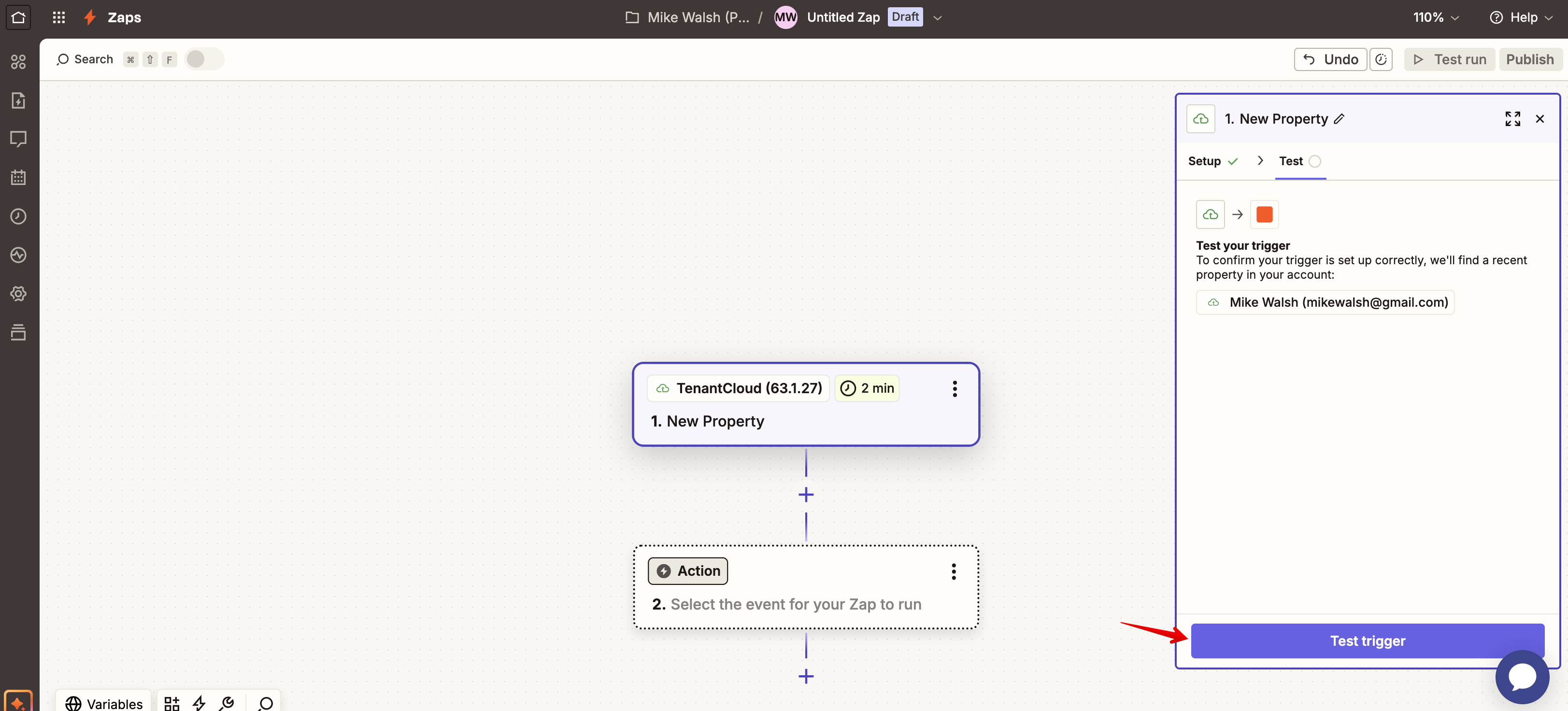
Task: Click '1. New Property' panel title text
Action: tap(1276, 119)
